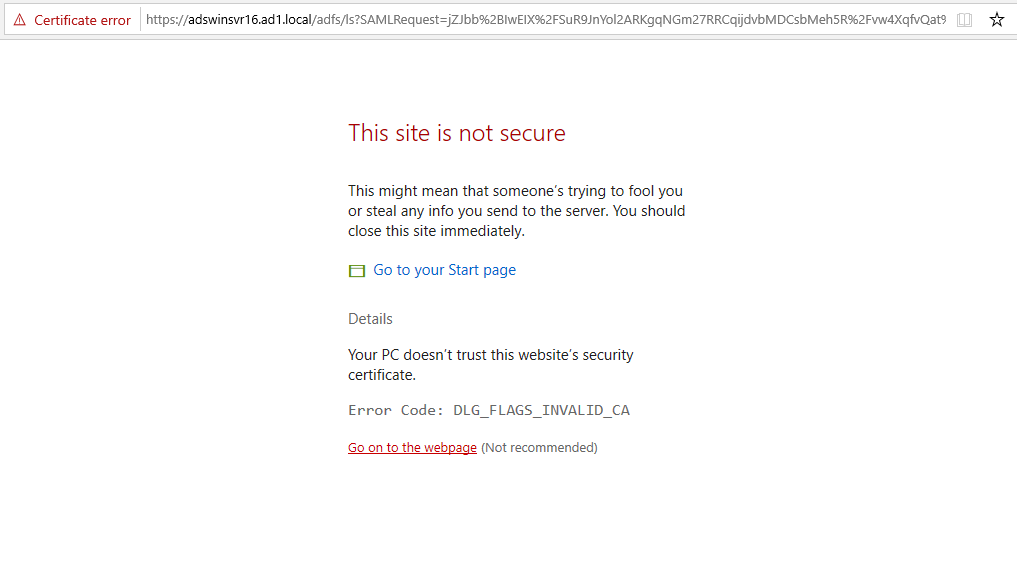Go to your Start page link
Screen dimensions: 1017x563
click(x=444, y=270)
